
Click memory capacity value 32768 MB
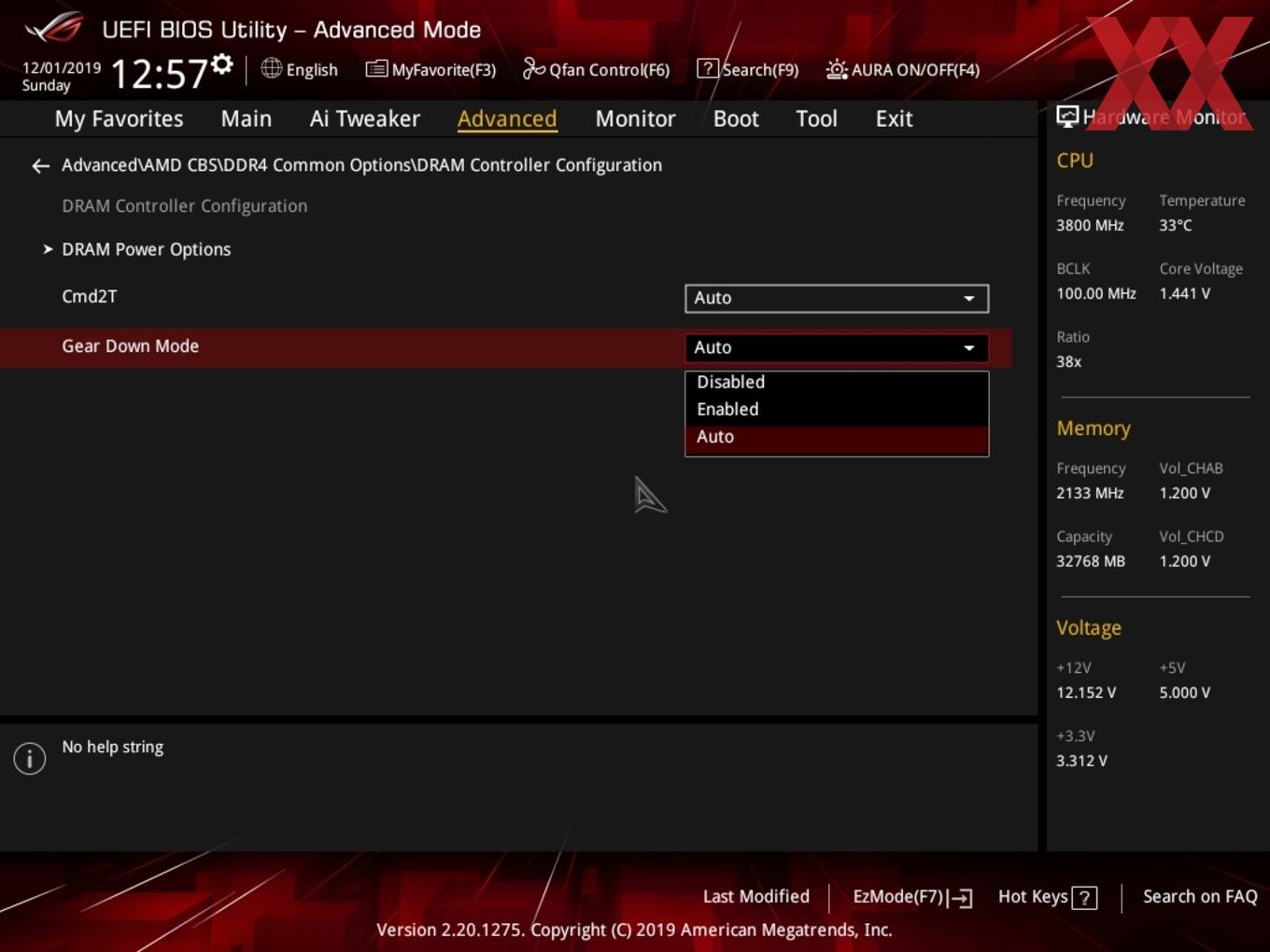1091,561
